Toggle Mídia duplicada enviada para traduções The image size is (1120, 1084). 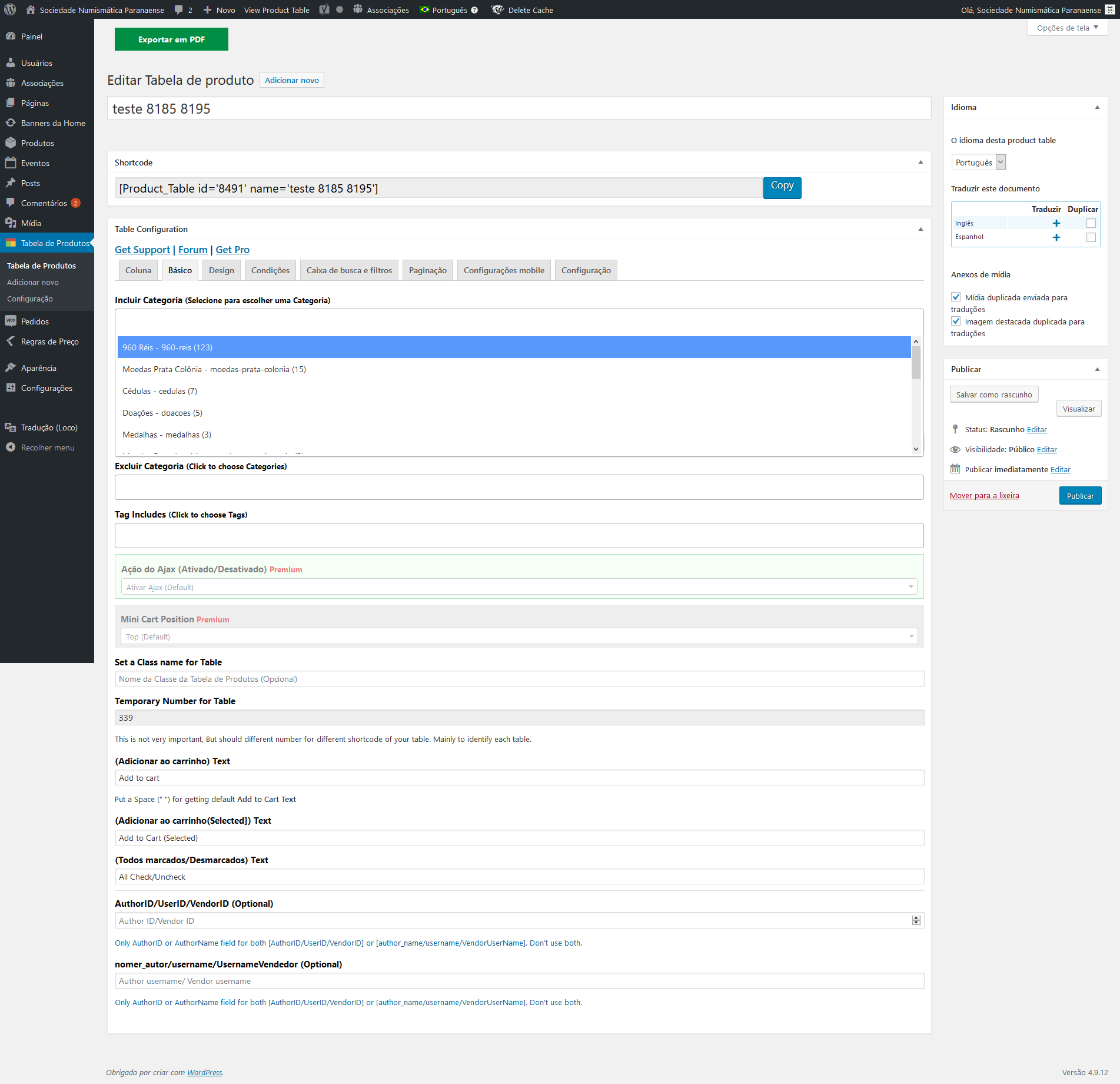(x=956, y=297)
